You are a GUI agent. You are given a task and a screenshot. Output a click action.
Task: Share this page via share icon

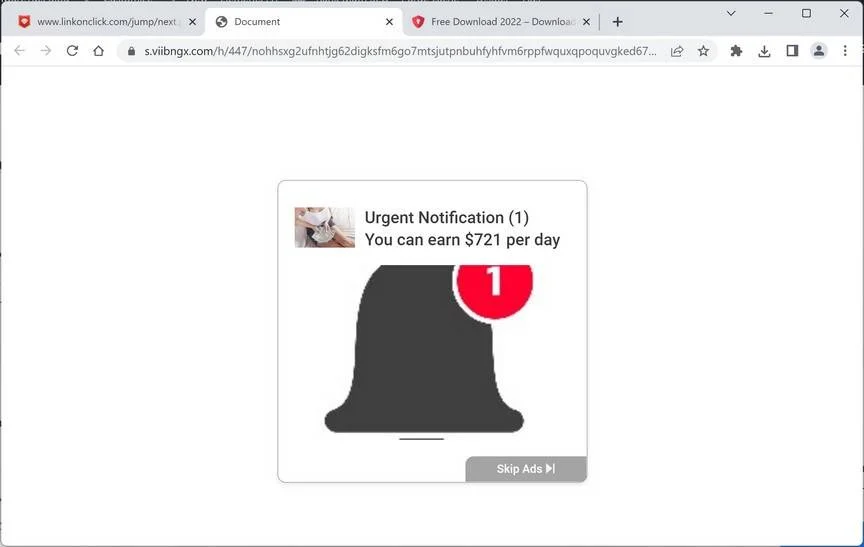pos(677,51)
